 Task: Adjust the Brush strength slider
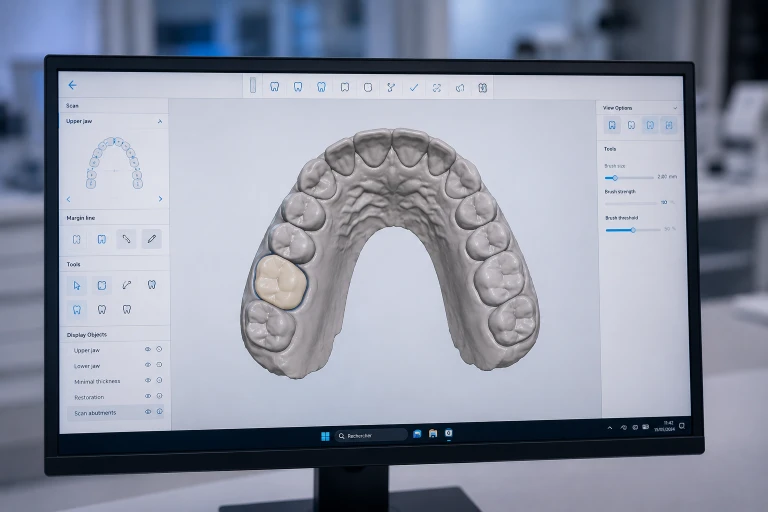coord(630,203)
